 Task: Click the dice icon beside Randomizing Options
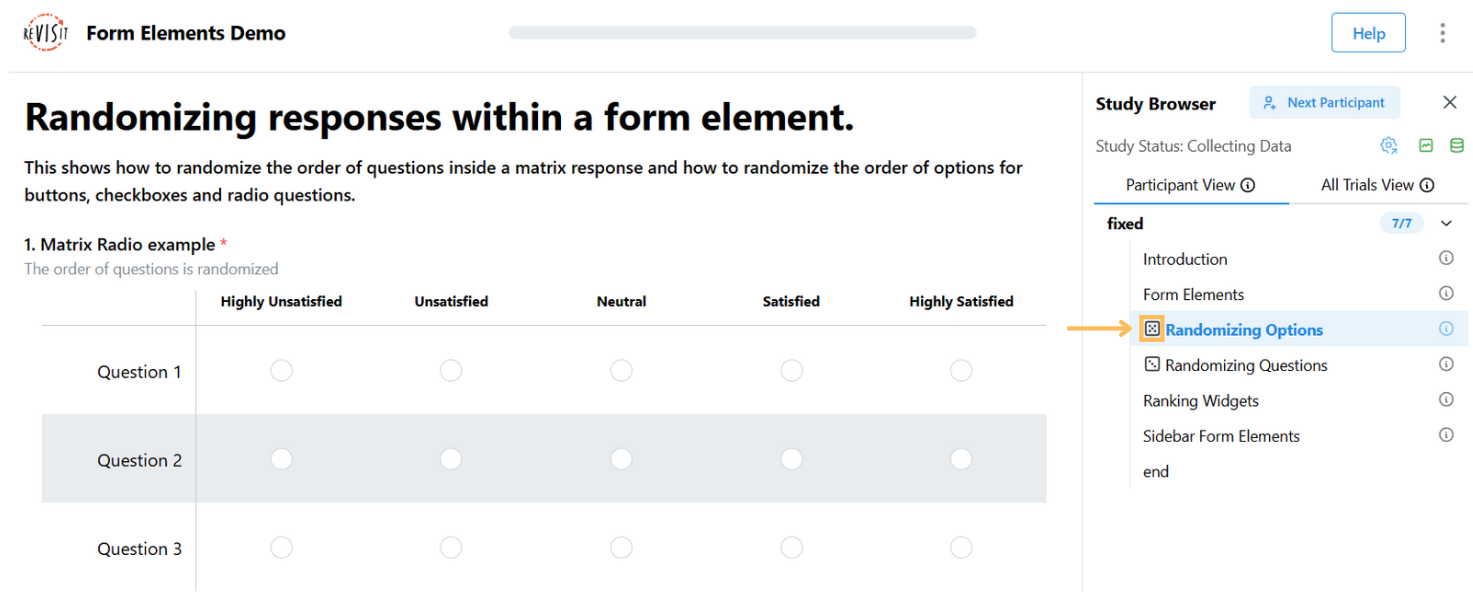(1152, 329)
